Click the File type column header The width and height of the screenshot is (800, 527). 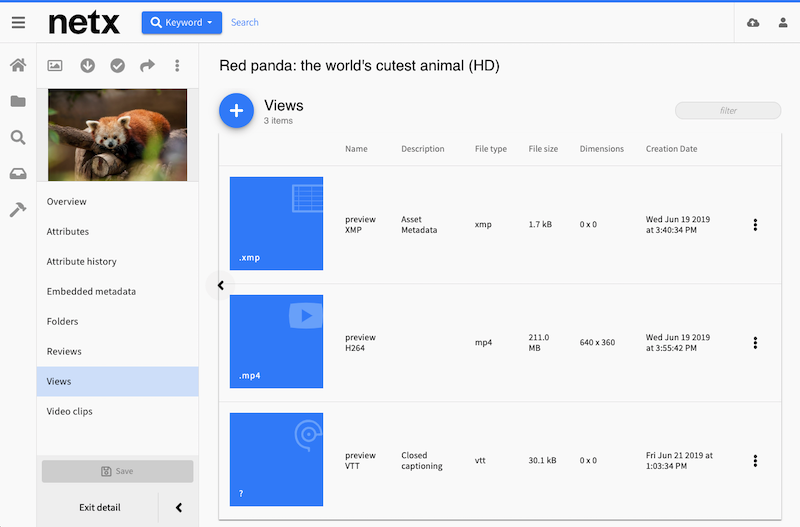point(491,148)
